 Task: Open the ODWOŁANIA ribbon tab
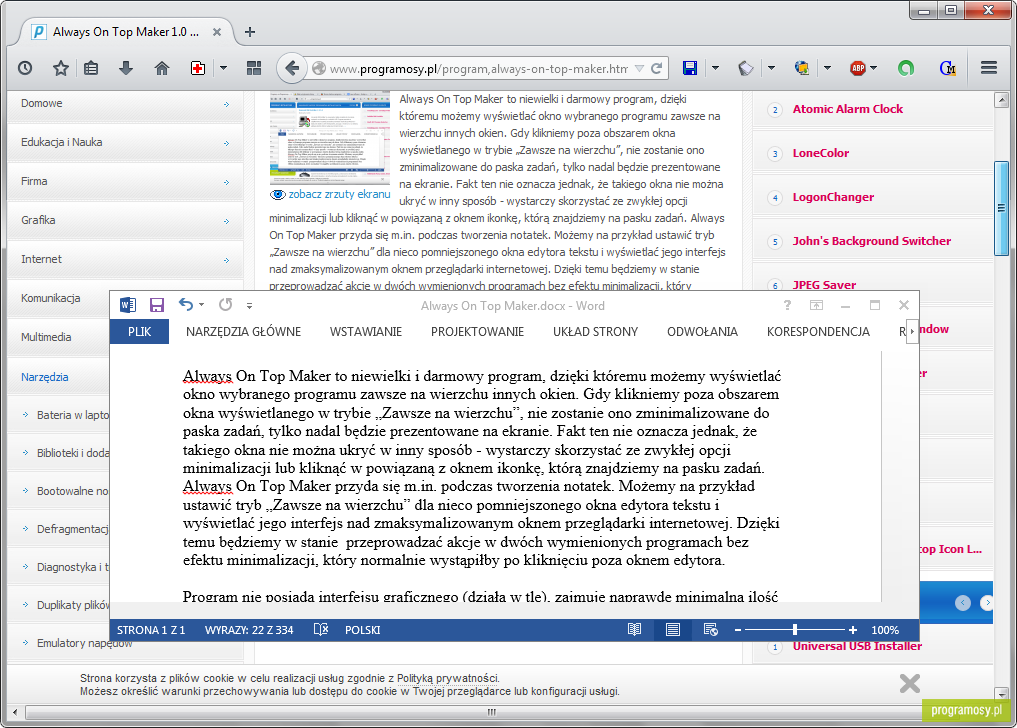point(702,332)
